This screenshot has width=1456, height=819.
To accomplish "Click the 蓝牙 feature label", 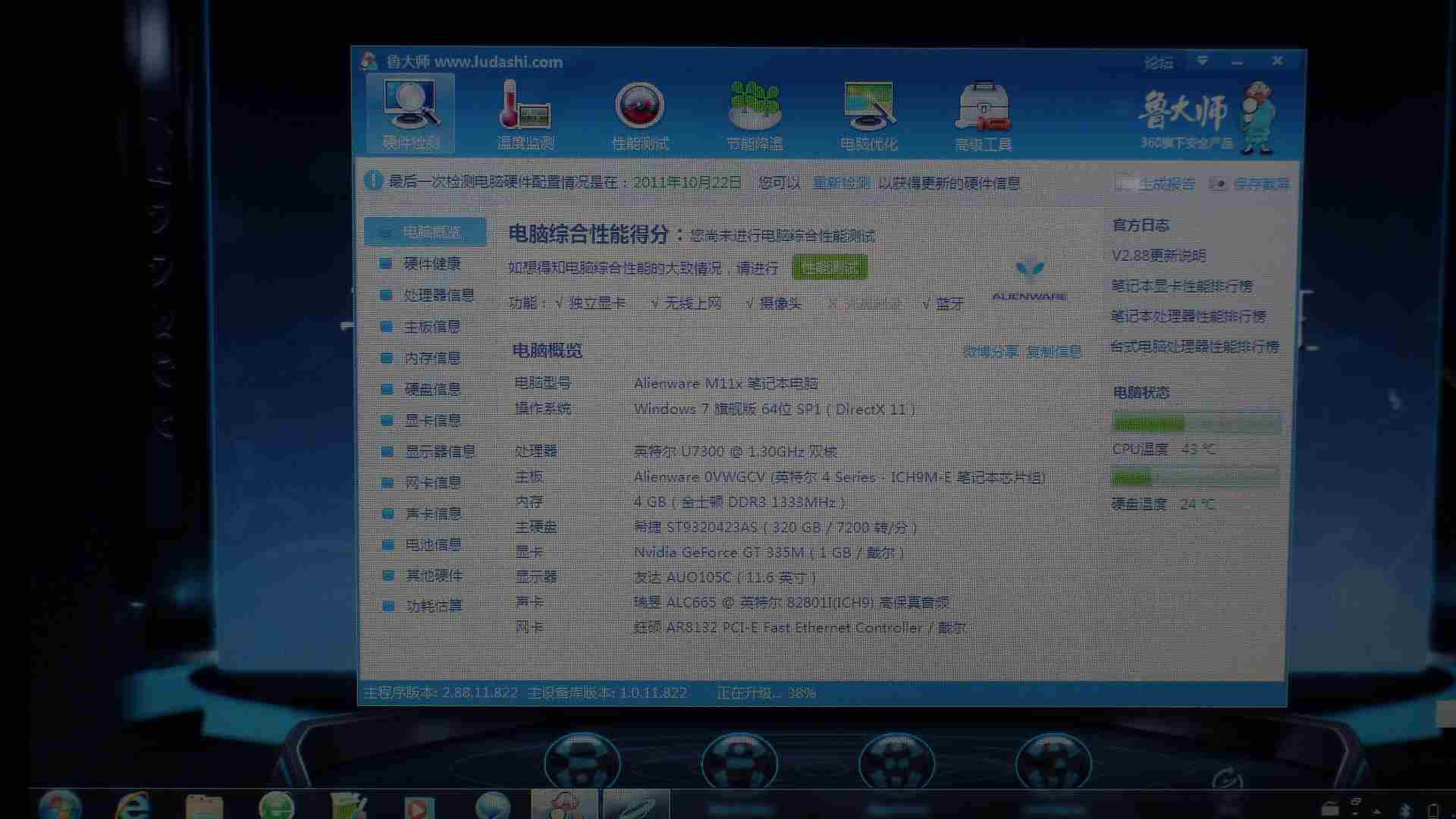I will pyautogui.click(x=949, y=303).
